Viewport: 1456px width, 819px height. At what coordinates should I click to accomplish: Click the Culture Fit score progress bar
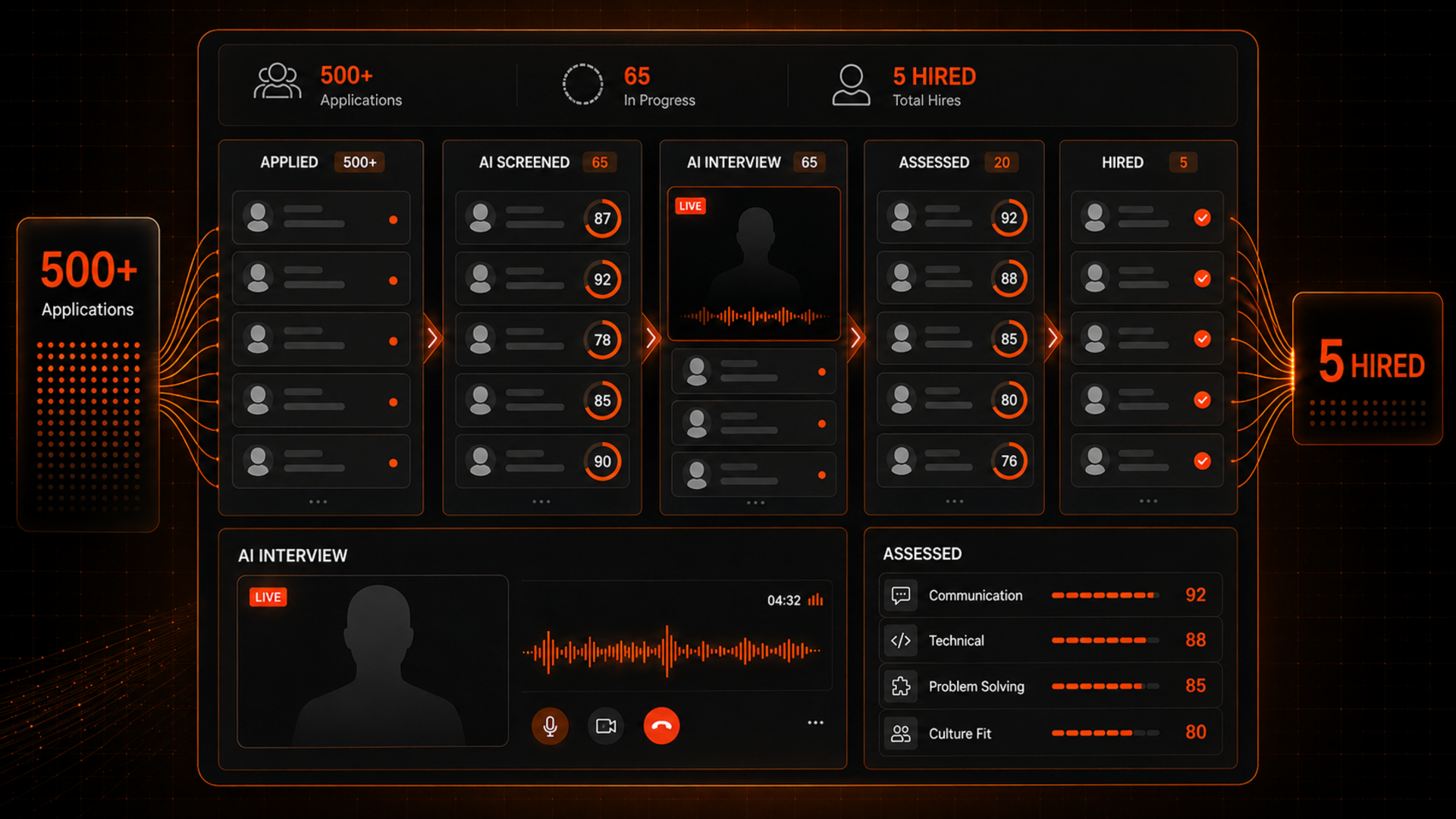[1105, 733]
